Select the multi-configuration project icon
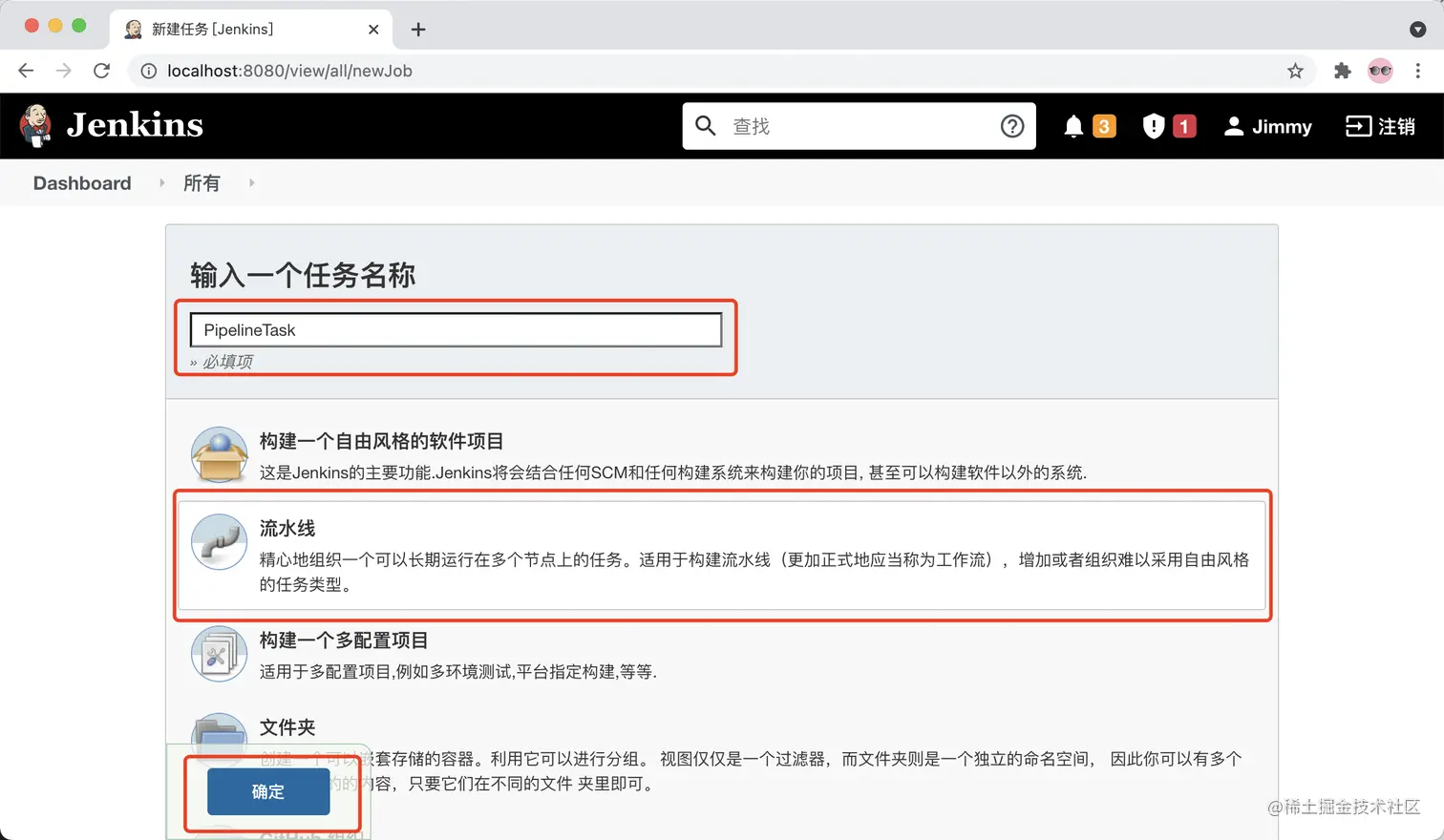 pos(219,653)
